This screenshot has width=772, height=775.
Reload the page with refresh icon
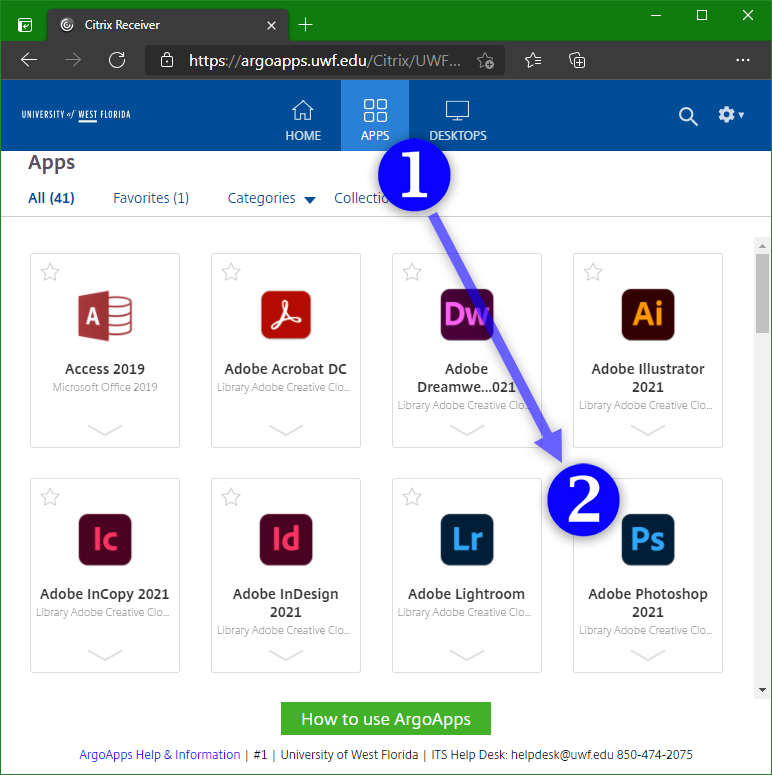(x=117, y=60)
